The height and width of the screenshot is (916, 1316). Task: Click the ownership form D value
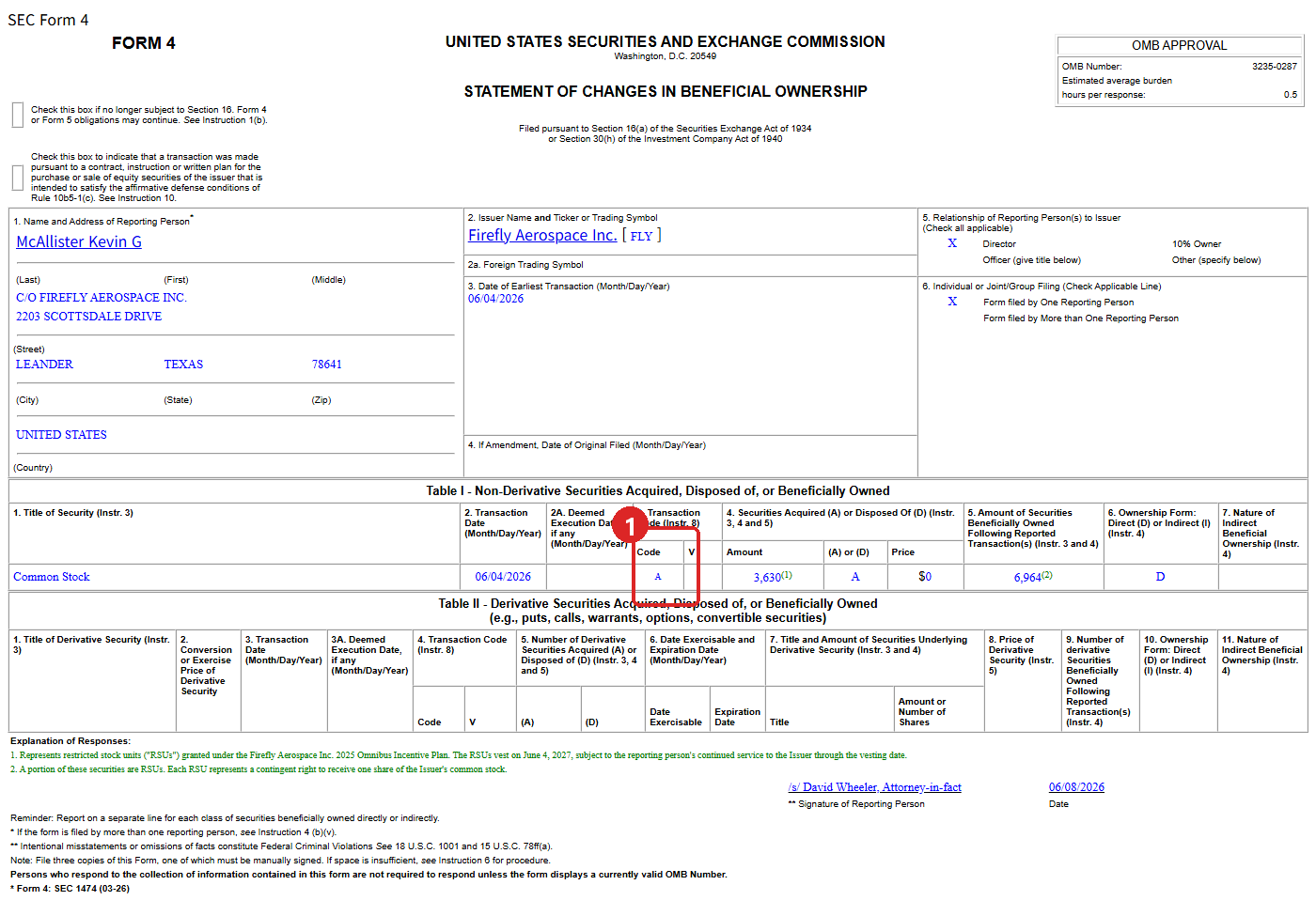click(1160, 577)
